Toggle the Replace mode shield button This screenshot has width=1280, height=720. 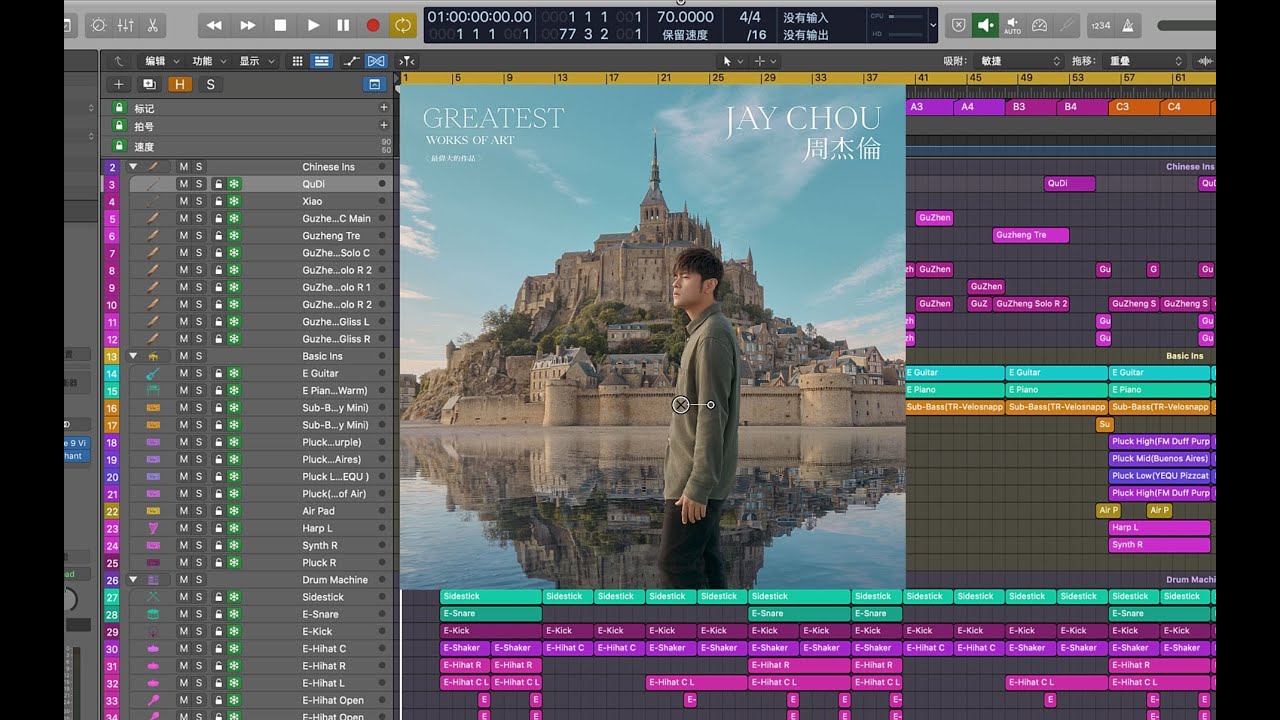[958, 25]
